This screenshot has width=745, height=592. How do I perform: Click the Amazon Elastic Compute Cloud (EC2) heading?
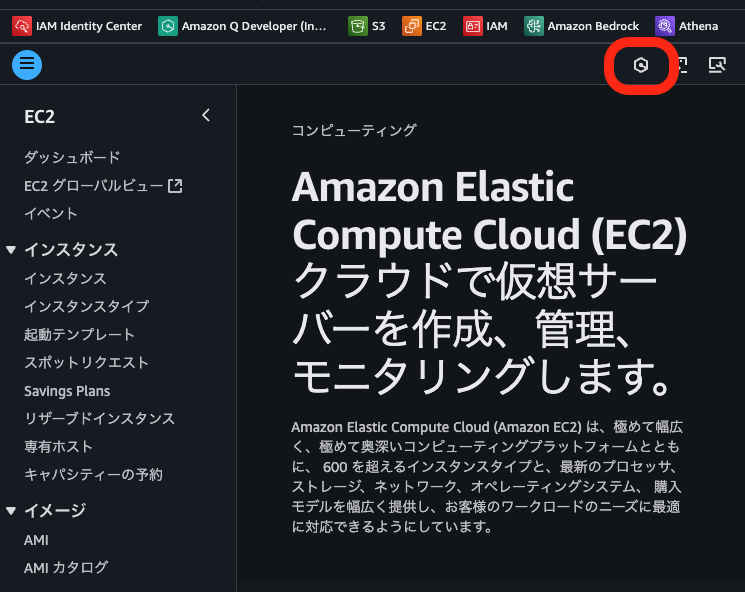coord(489,210)
